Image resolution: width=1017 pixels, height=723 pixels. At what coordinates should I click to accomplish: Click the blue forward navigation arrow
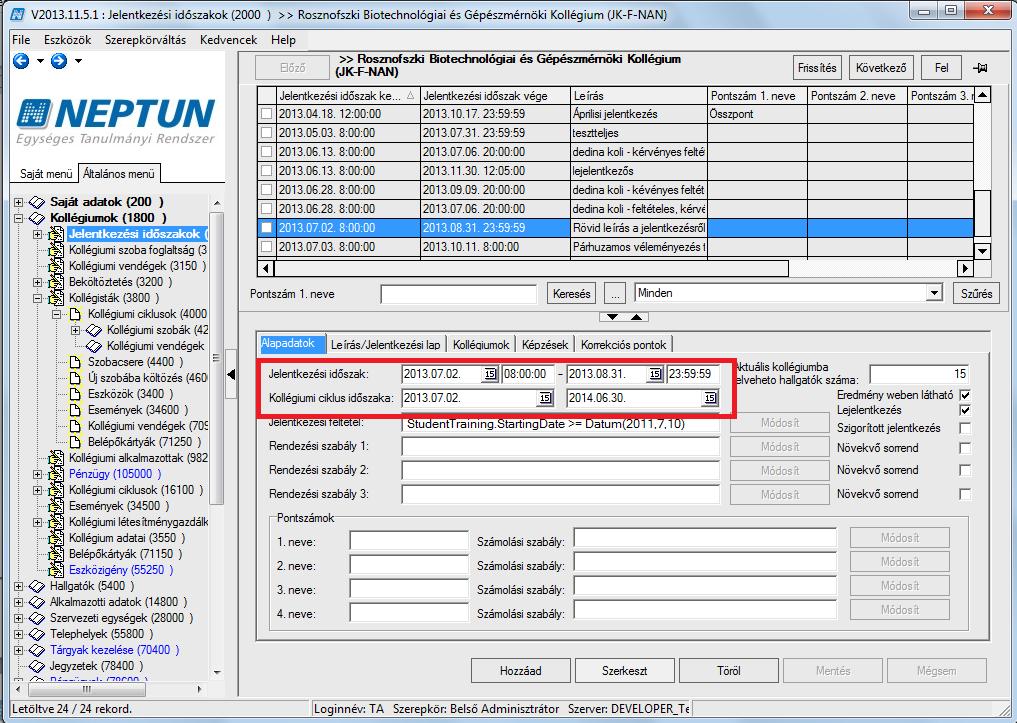click(x=59, y=61)
